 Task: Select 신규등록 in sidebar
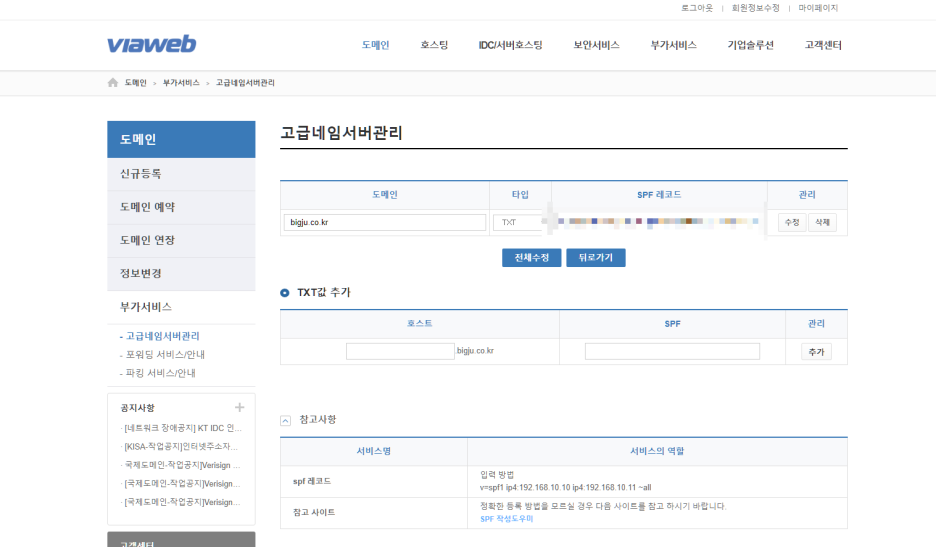(x=181, y=174)
